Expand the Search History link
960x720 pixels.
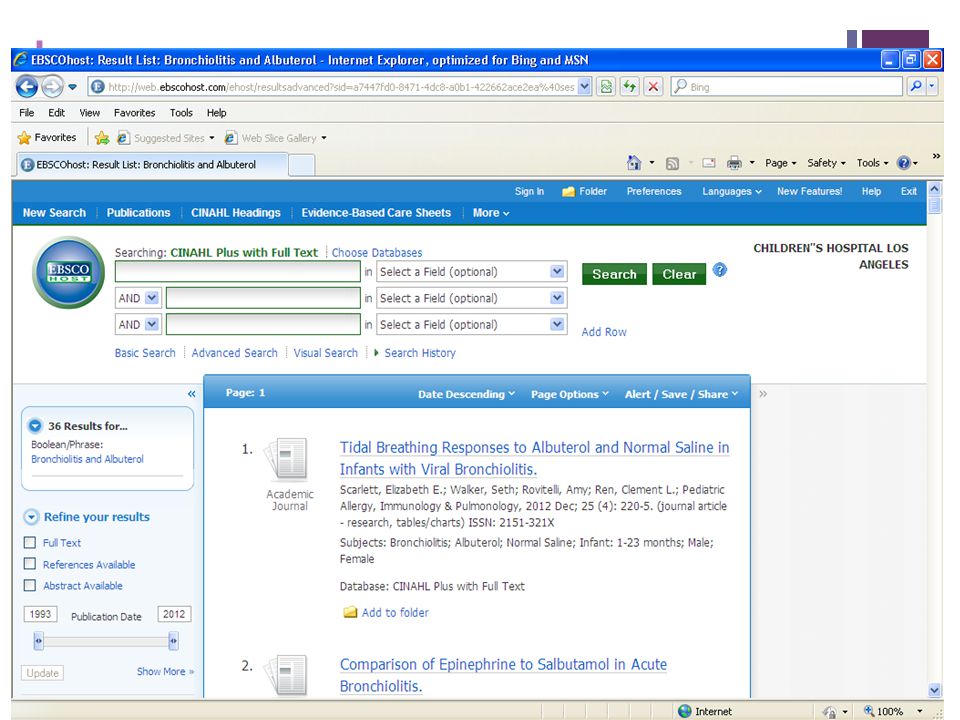(x=414, y=353)
